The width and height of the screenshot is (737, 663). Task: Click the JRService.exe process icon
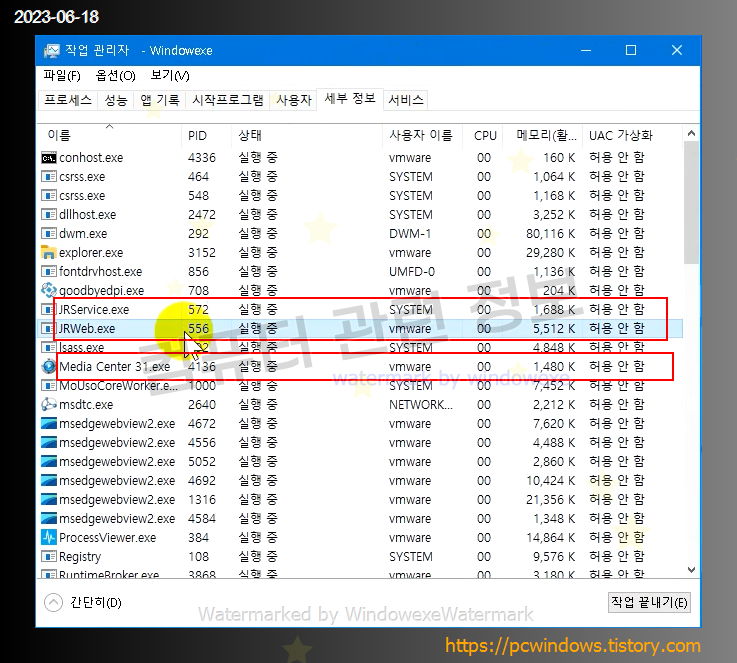(49, 310)
